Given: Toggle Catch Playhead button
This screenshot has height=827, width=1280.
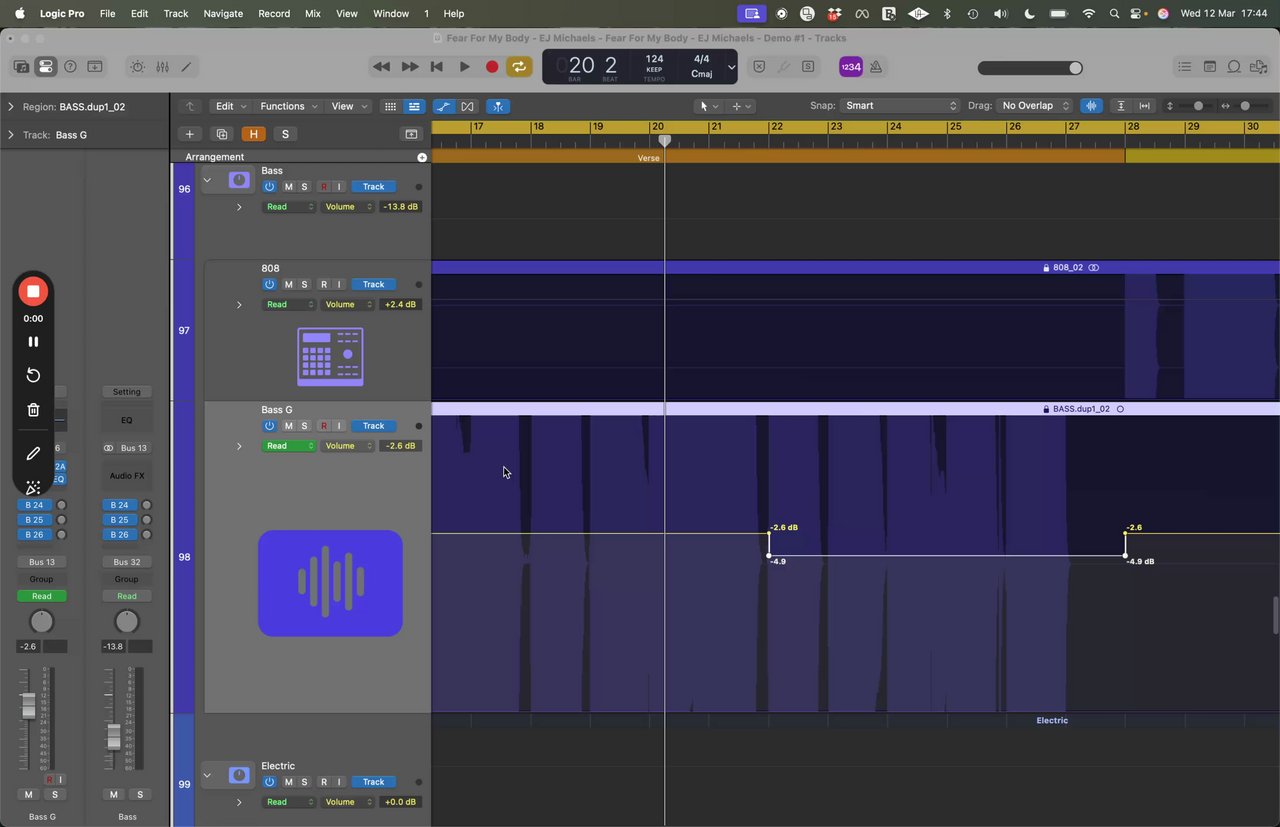Looking at the screenshot, I should [x=497, y=106].
